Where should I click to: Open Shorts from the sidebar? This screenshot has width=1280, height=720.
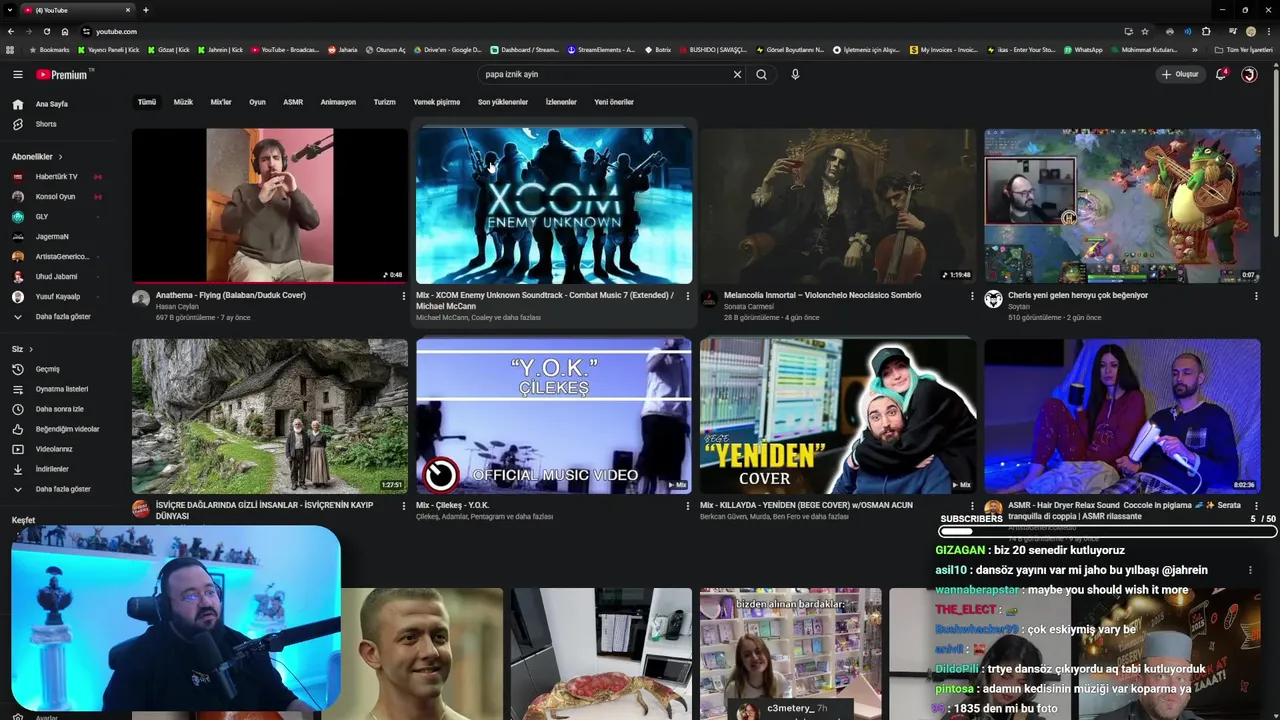[x=46, y=124]
